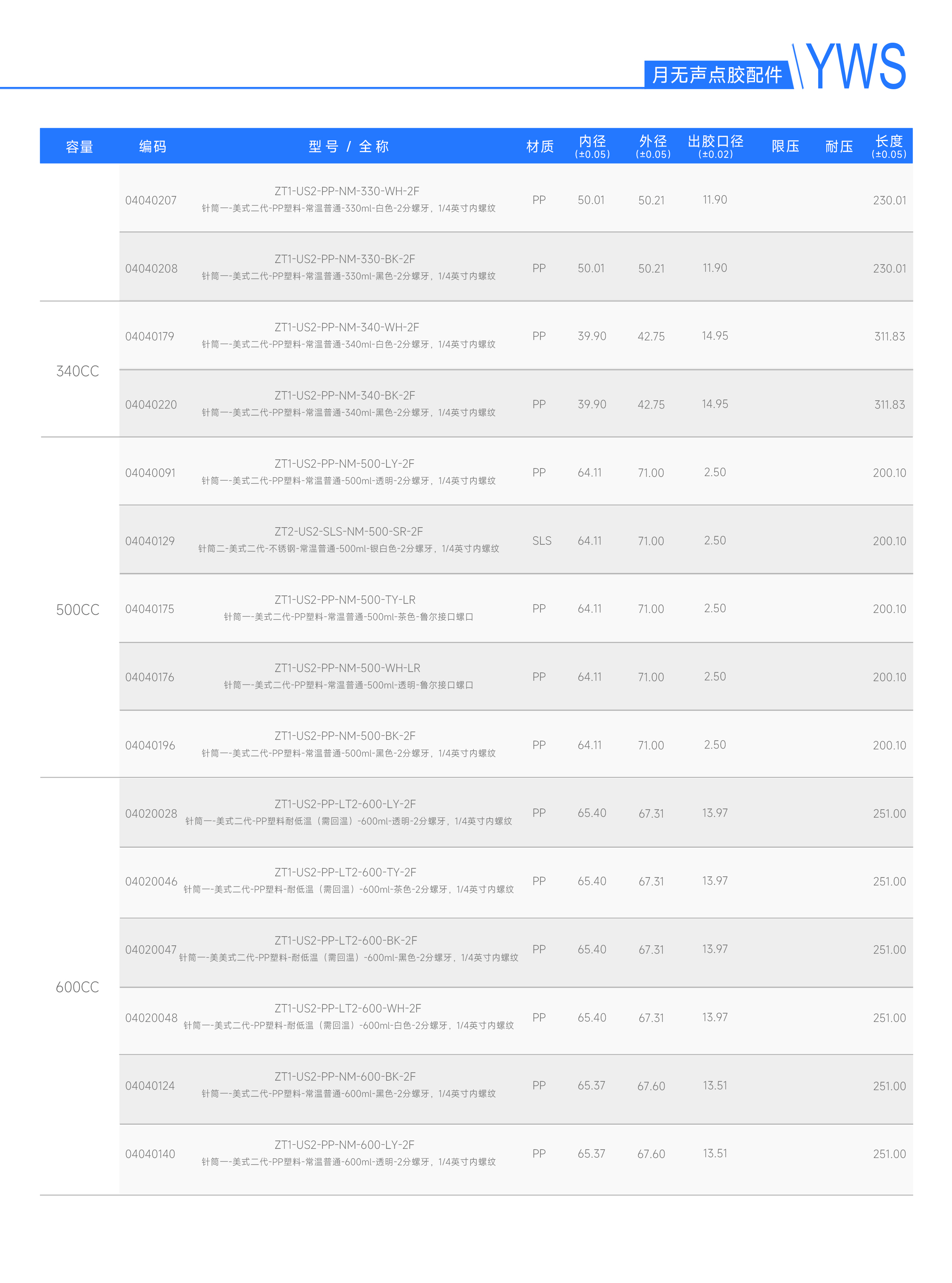This screenshot has width=952, height=1283.
Task: Select model ZT1-US2-PP-NM-600-LY-2F
Action: [345, 1145]
